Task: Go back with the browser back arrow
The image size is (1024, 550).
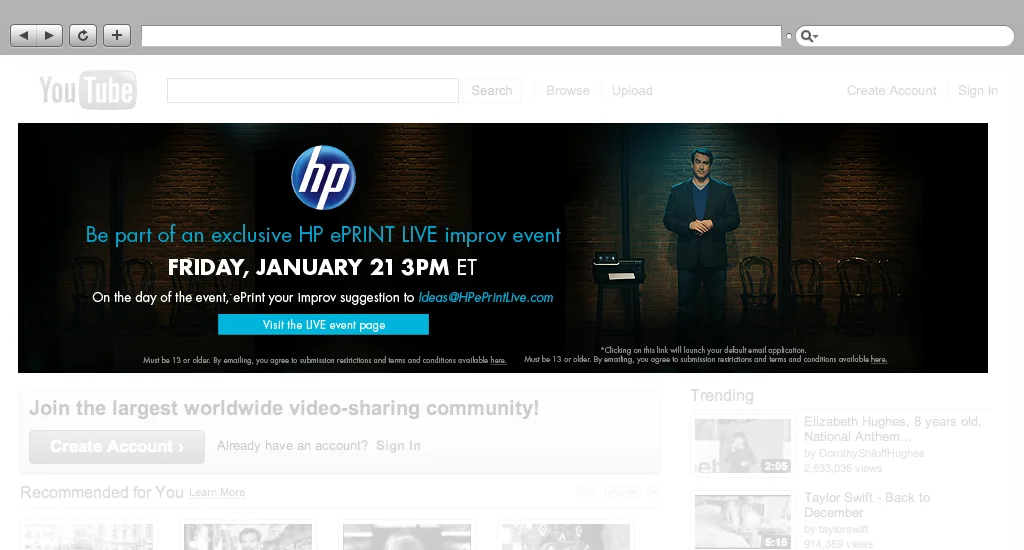Action: click(24, 35)
